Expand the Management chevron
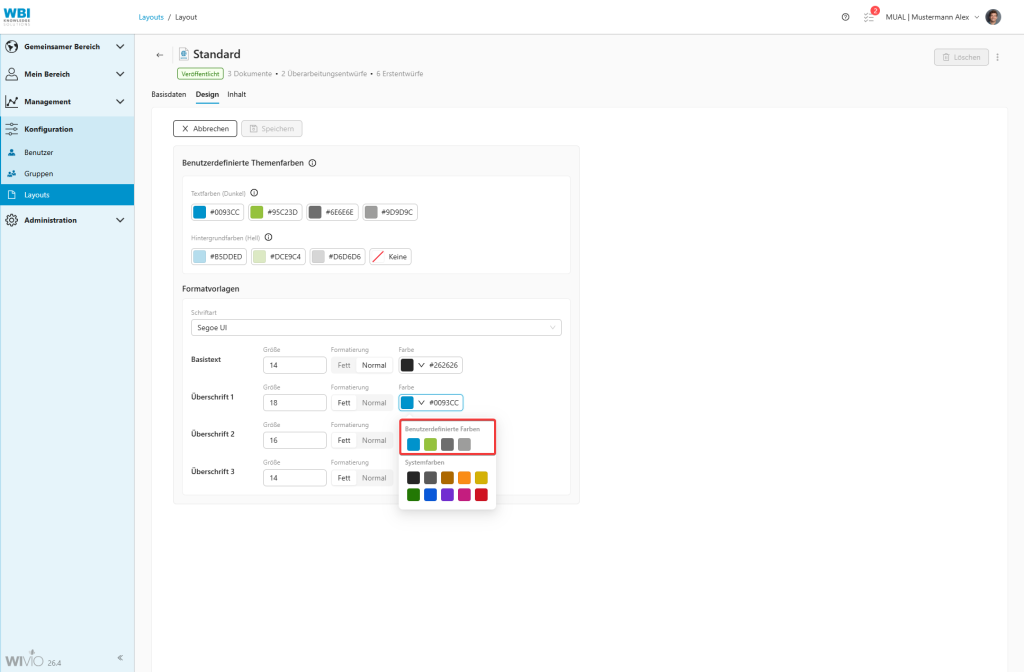This screenshot has height=672, width=1024. [x=120, y=102]
